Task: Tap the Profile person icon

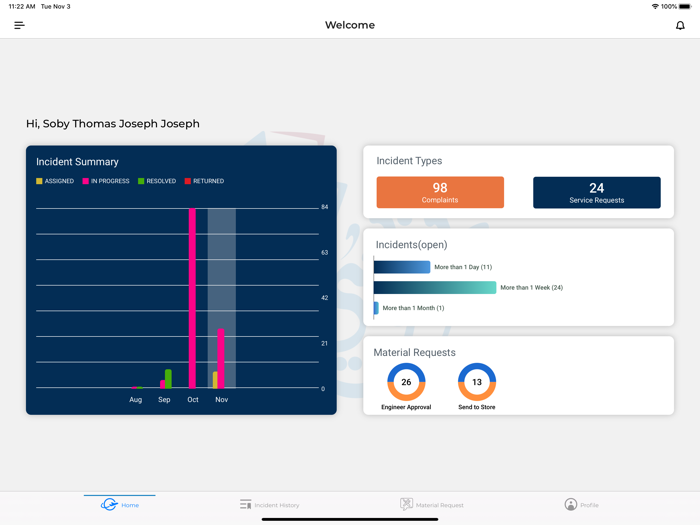Action: coord(570,505)
